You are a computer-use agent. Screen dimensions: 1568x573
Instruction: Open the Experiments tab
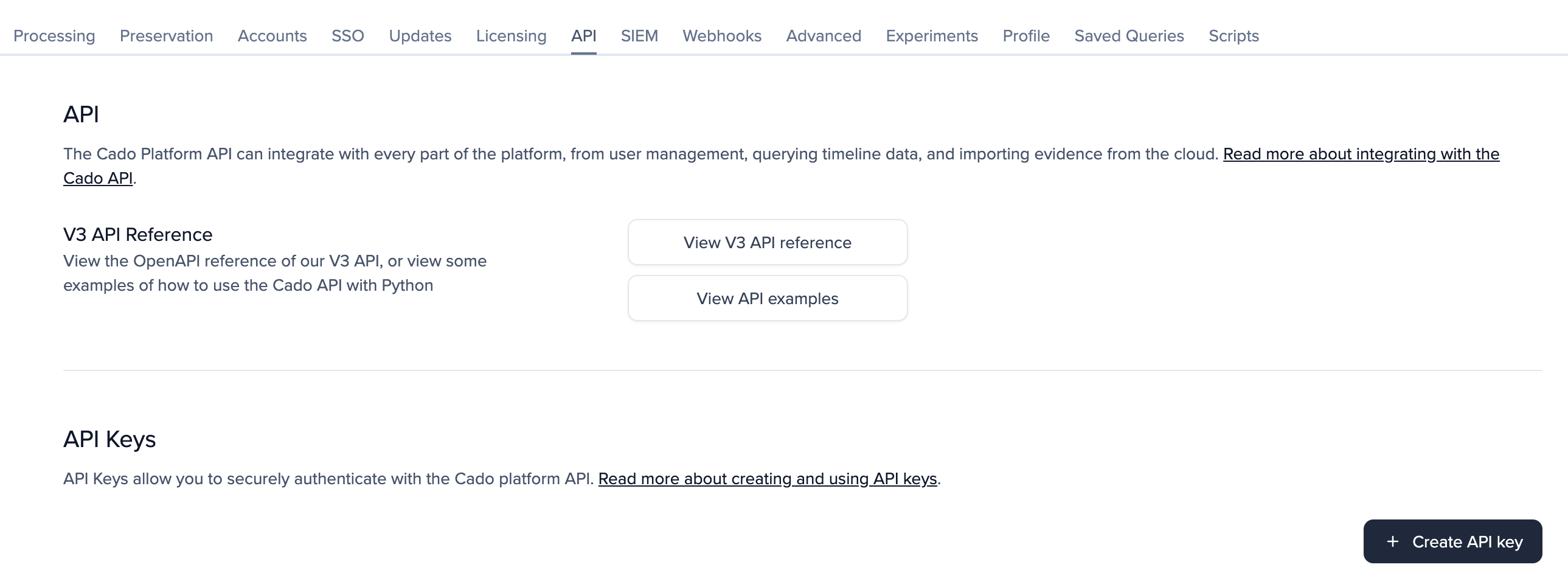931,36
